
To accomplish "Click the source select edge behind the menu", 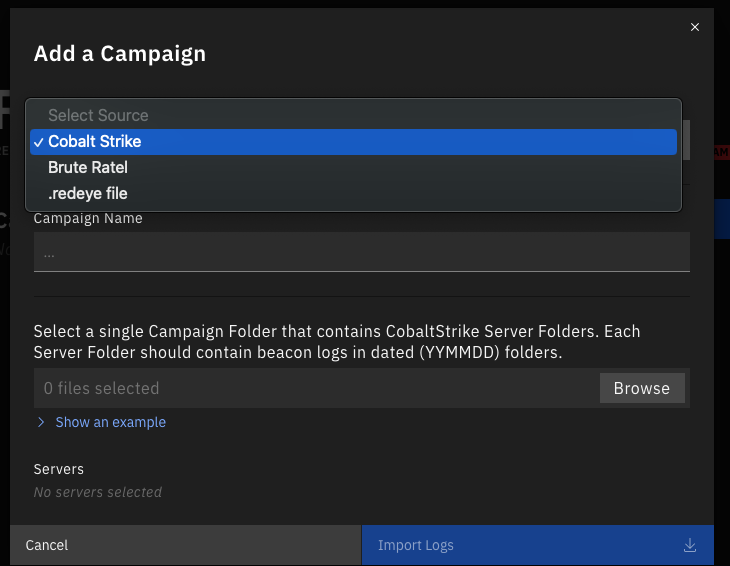I will click(686, 140).
